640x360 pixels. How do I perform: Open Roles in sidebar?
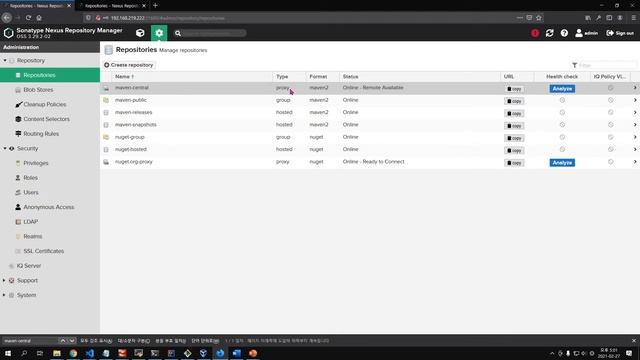(30, 178)
